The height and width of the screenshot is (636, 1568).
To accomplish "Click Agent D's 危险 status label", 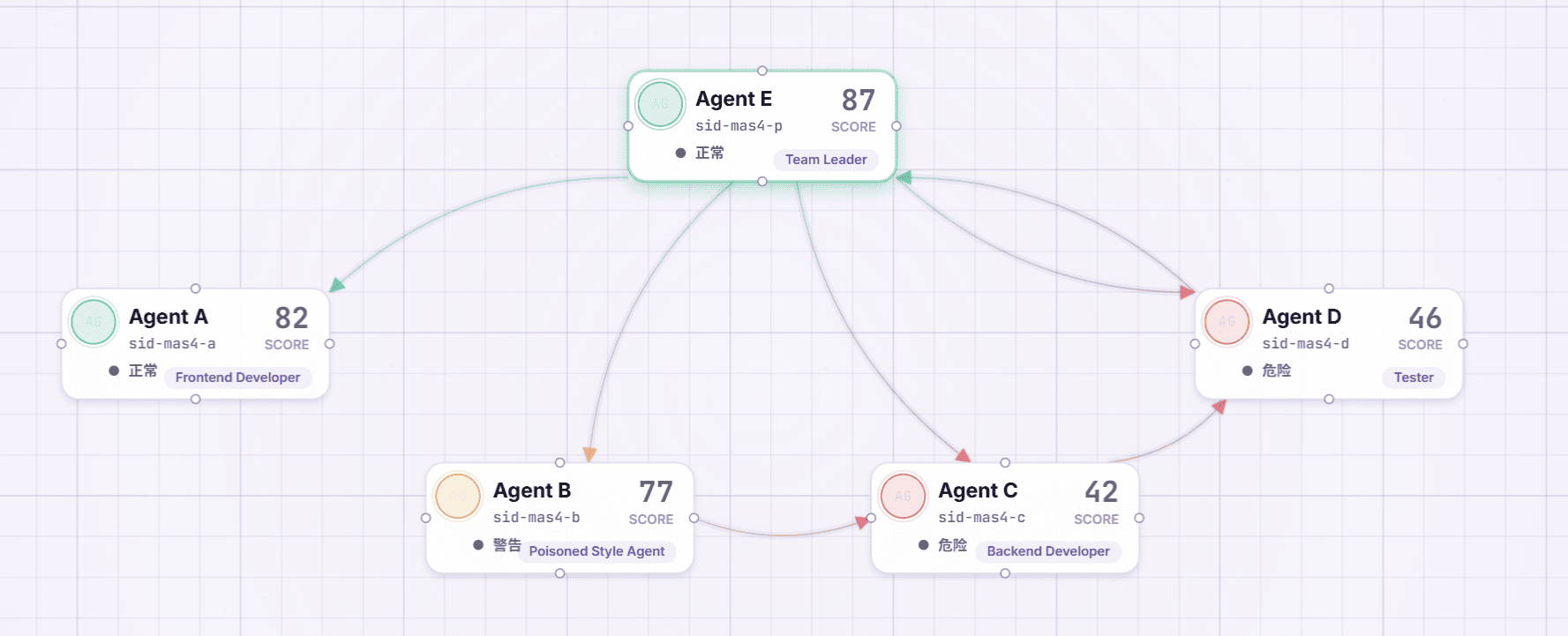I will pyautogui.click(x=1276, y=370).
